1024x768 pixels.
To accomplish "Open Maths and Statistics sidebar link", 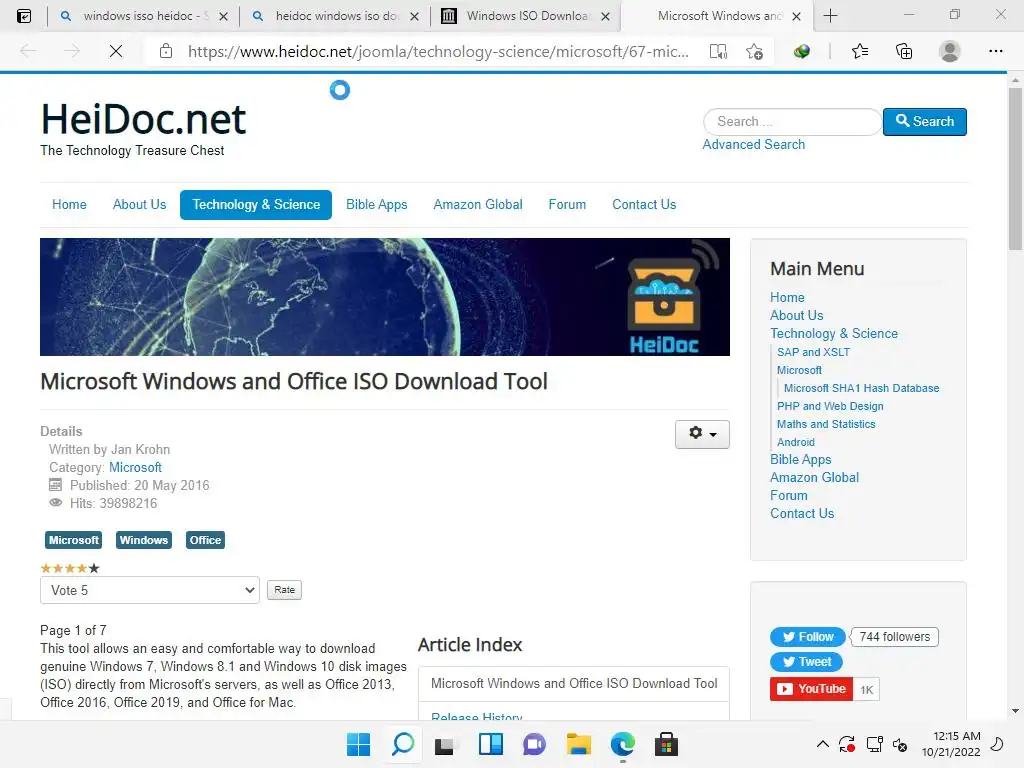I will 826,424.
